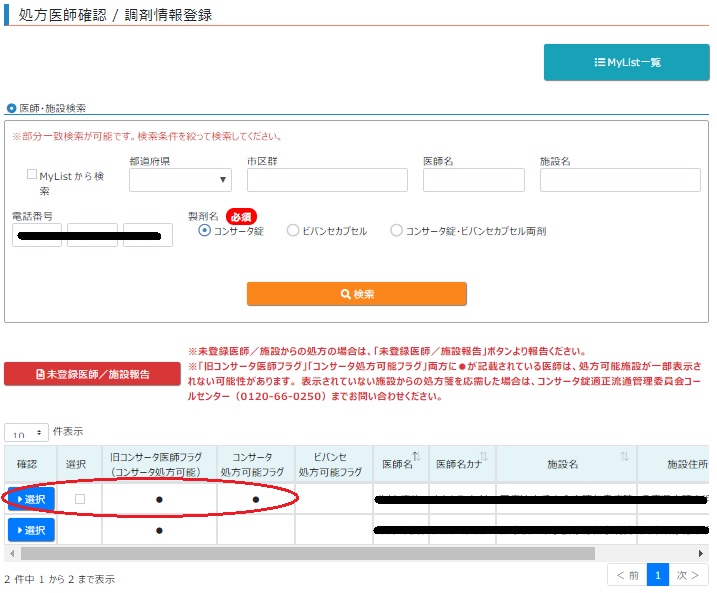
Task: Open the 件表示 page size dropdown
Action: click(26, 432)
